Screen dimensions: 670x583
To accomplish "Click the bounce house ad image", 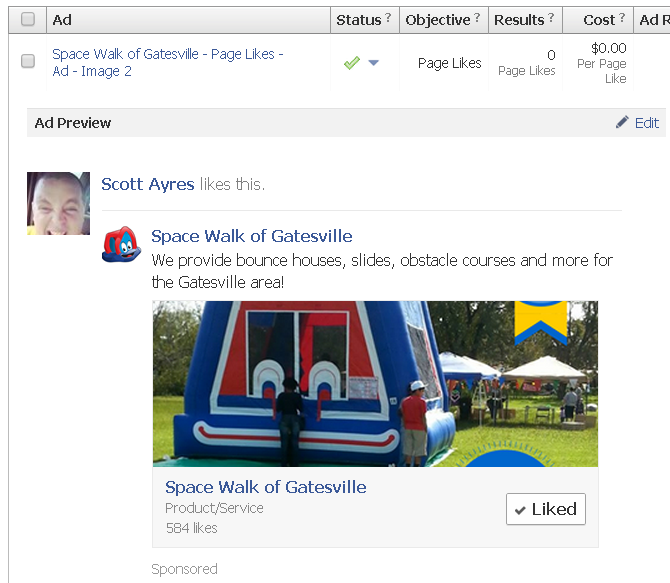I will click(x=375, y=384).
